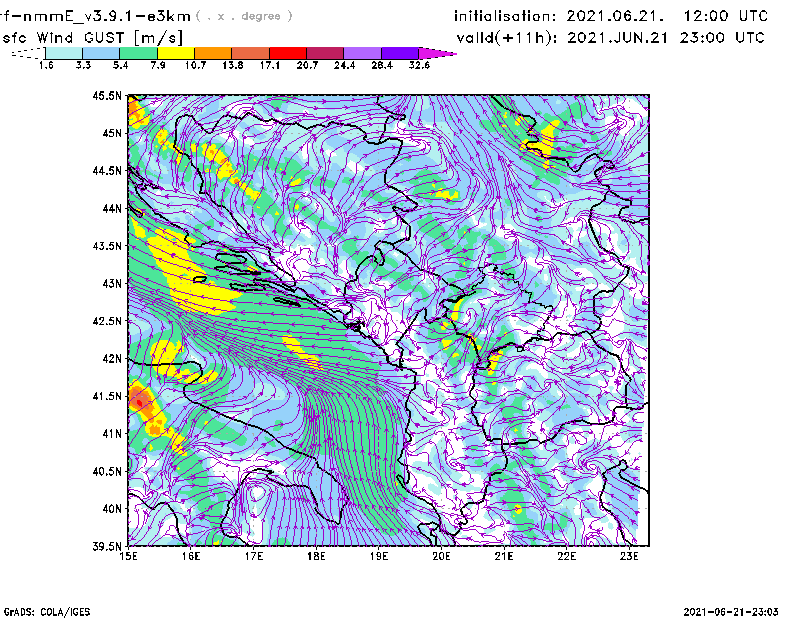This screenshot has height=618, width=800.
Task: Click the 43N latitude label
Action: click(112, 283)
